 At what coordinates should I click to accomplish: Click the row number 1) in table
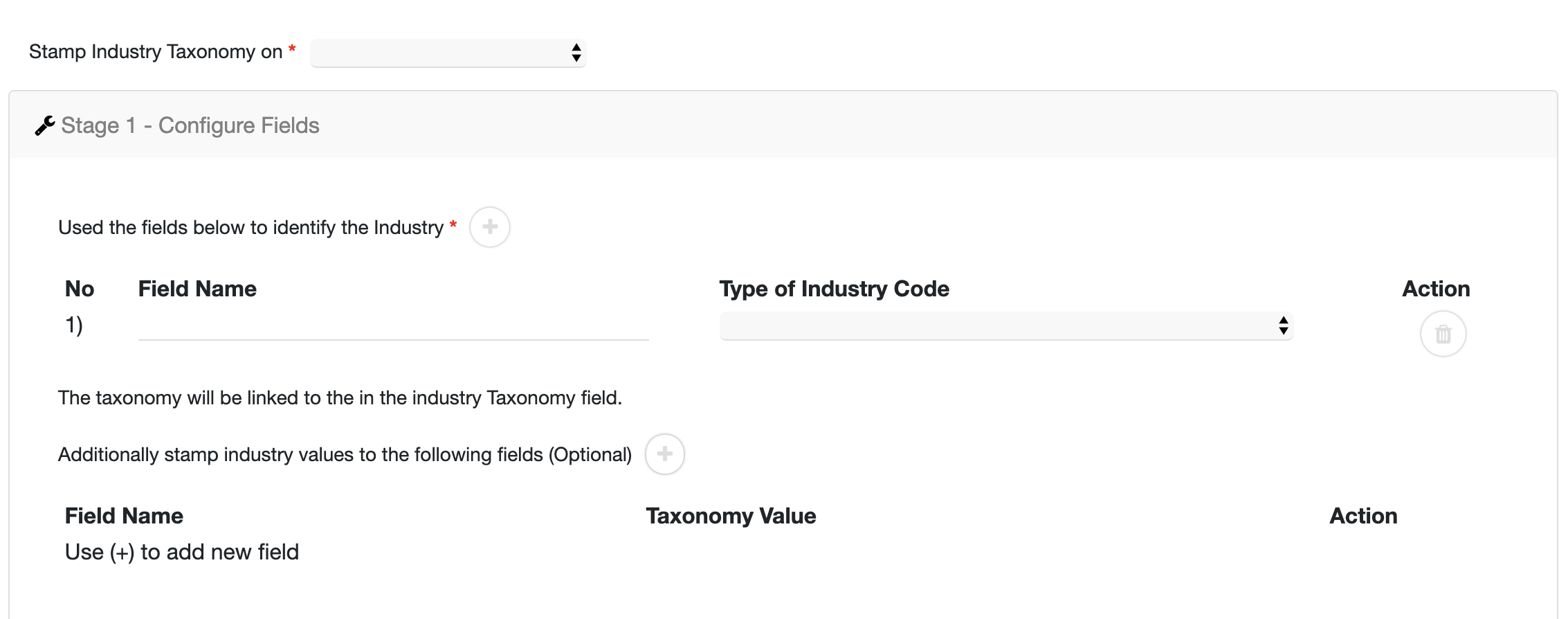coord(74,325)
